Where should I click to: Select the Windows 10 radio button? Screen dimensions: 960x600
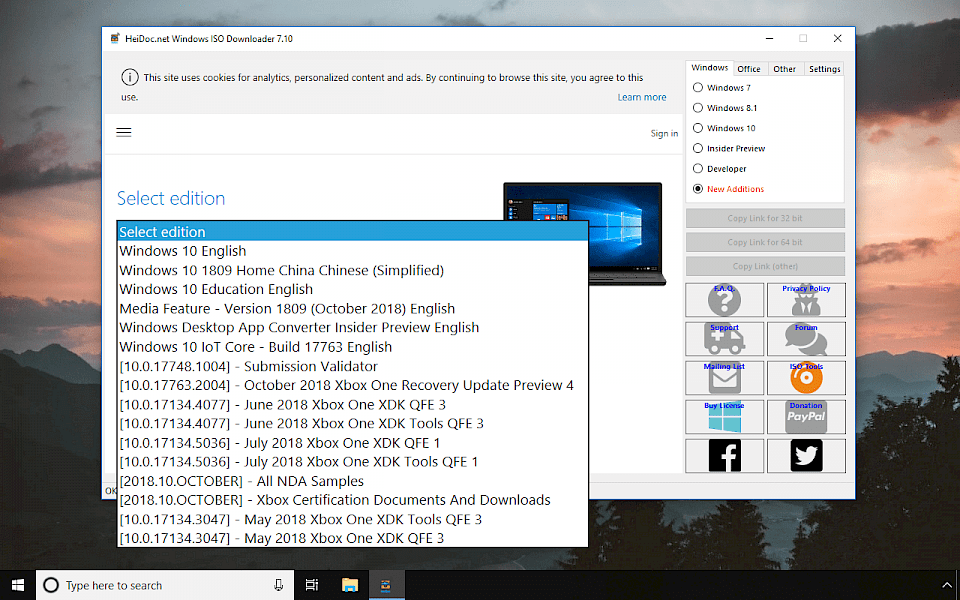coord(697,128)
